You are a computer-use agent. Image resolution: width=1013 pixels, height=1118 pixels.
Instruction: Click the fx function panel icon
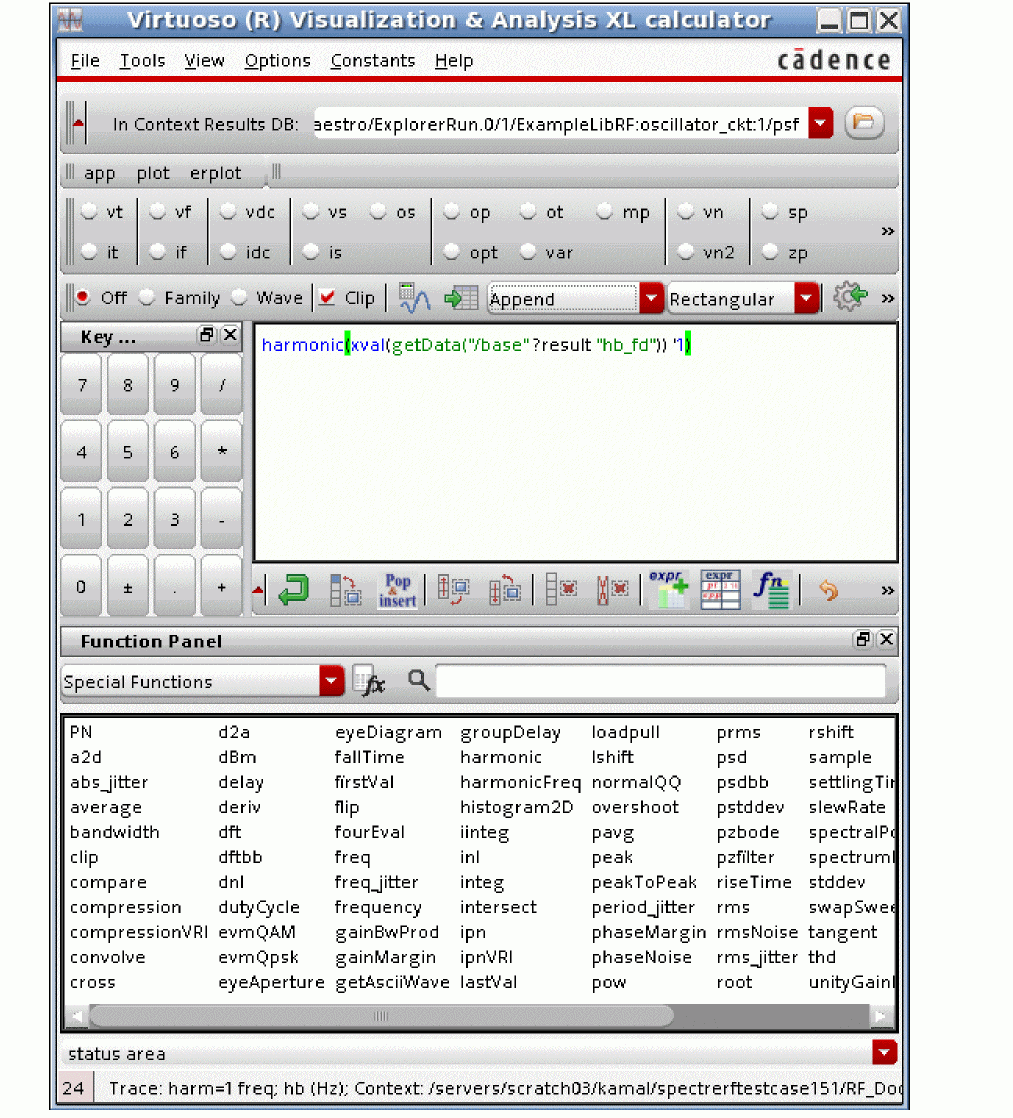(369, 681)
